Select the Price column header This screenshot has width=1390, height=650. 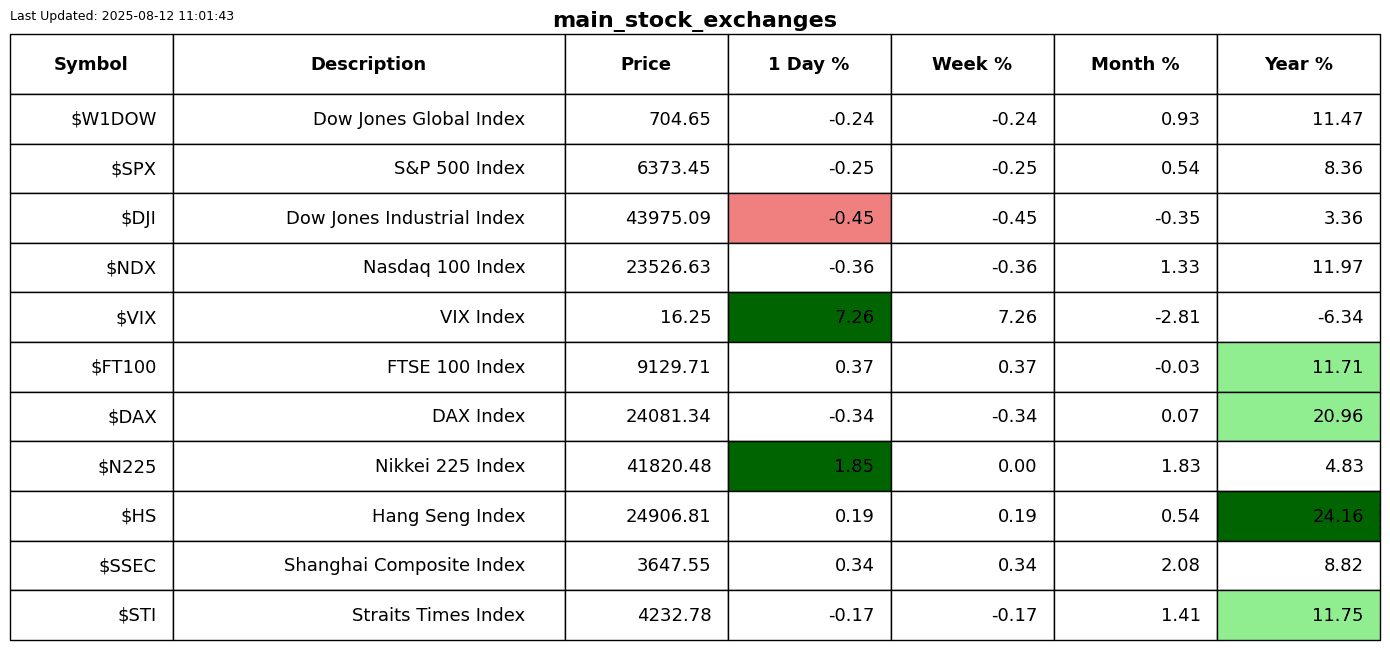pos(646,65)
